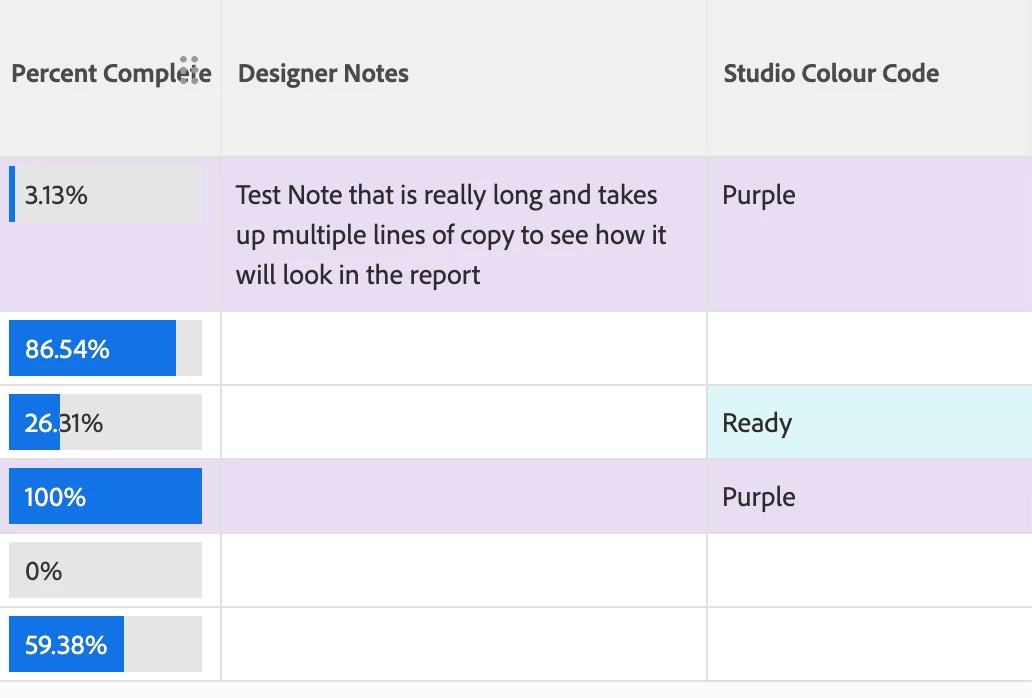
Task: Open the long Test Note designer notes cell
Action: pyautogui.click(x=451, y=235)
